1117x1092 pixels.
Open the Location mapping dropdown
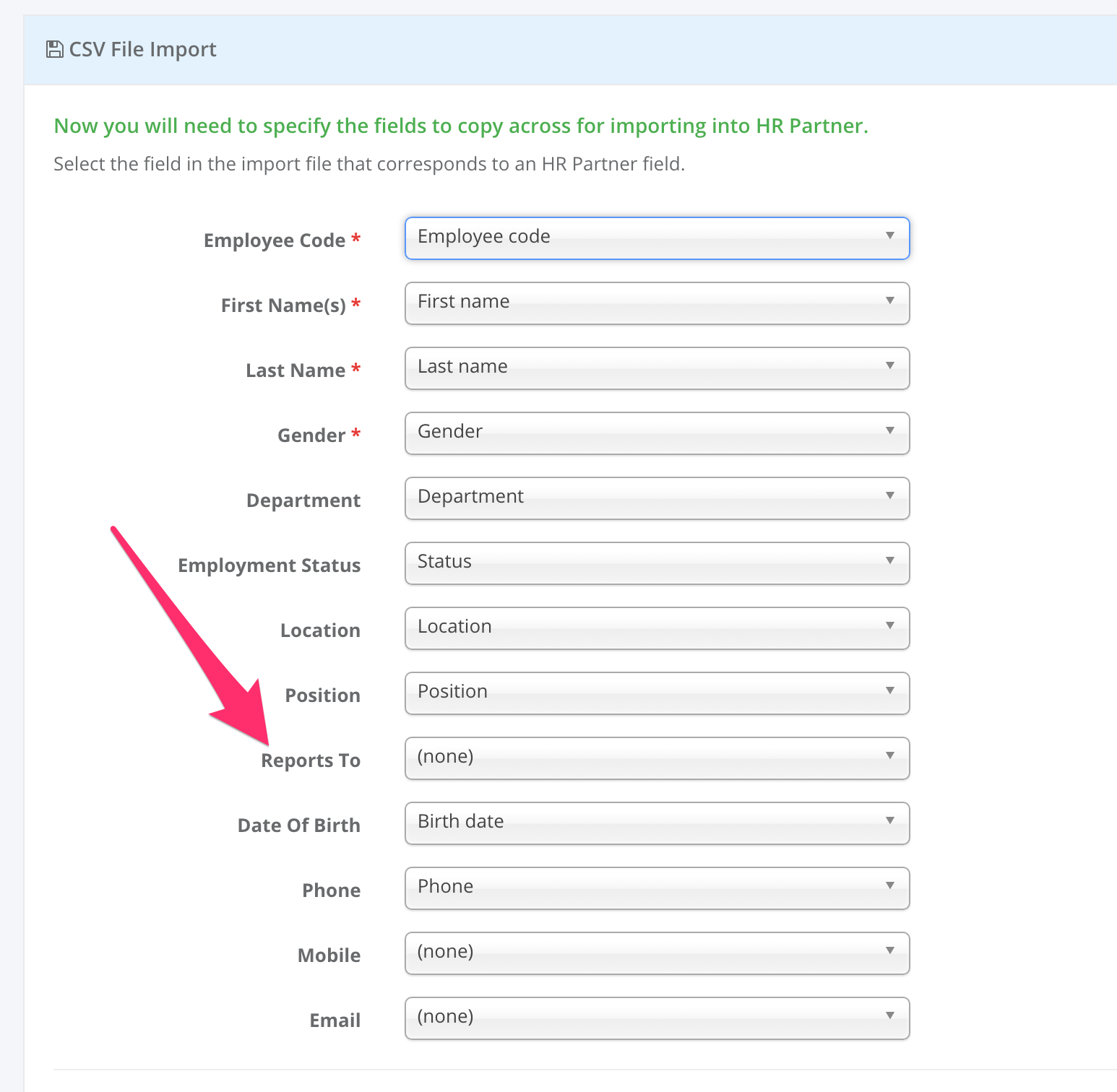(x=657, y=628)
